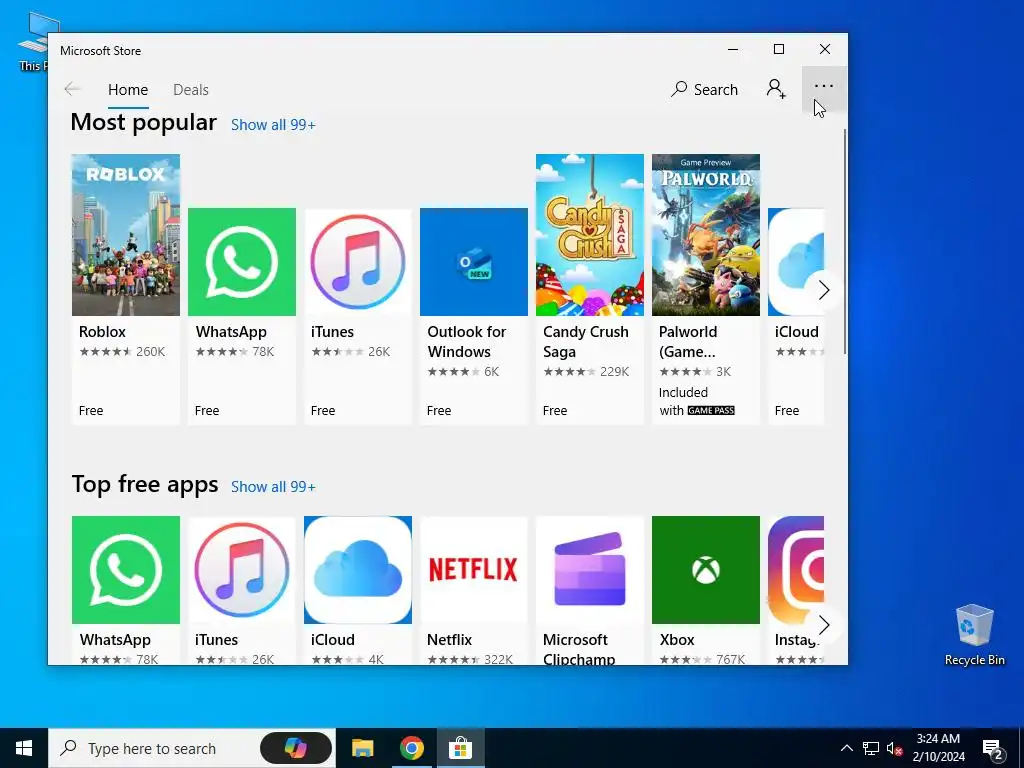Open the Netflix app tile
The width and height of the screenshot is (1024, 768).
473,590
